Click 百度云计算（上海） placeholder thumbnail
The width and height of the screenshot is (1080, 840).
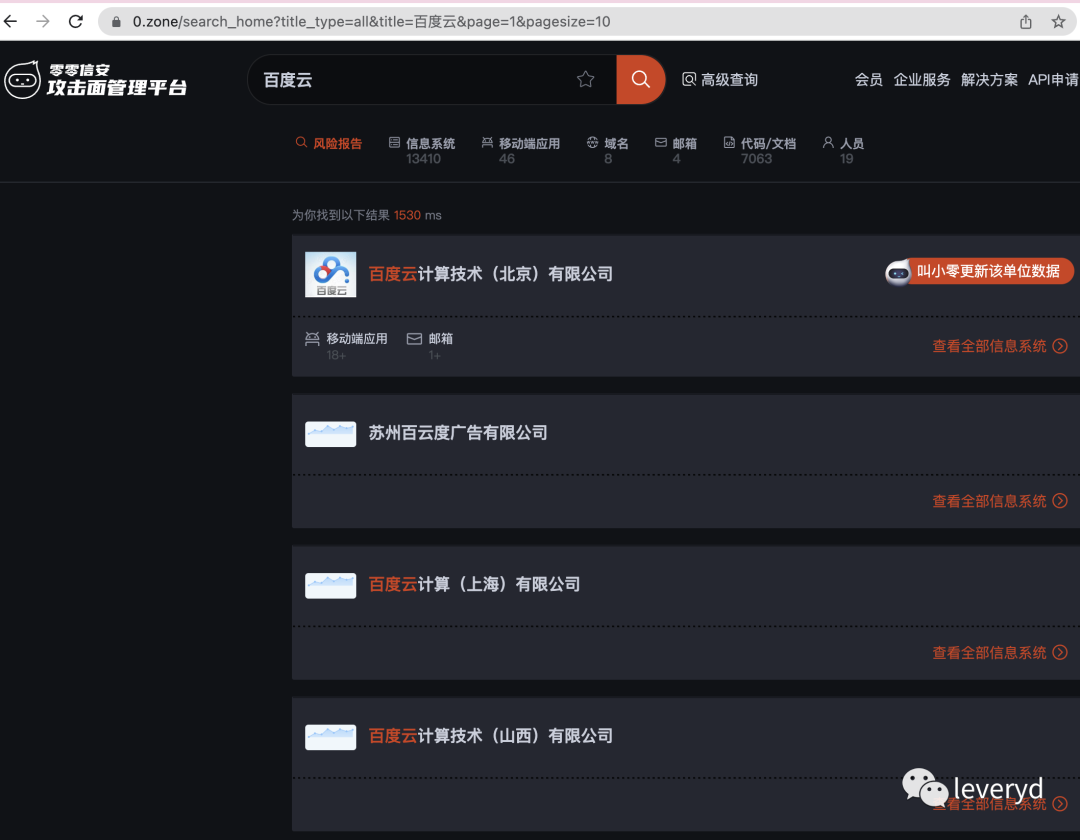(x=331, y=585)
